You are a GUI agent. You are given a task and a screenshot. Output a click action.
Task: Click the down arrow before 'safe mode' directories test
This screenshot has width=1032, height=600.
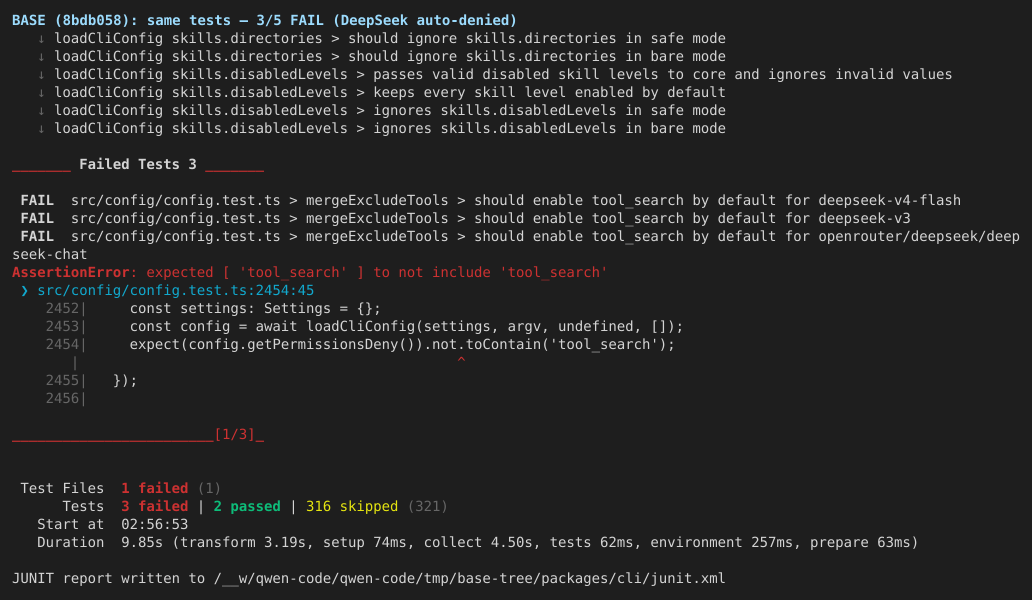tap(41, 39)
